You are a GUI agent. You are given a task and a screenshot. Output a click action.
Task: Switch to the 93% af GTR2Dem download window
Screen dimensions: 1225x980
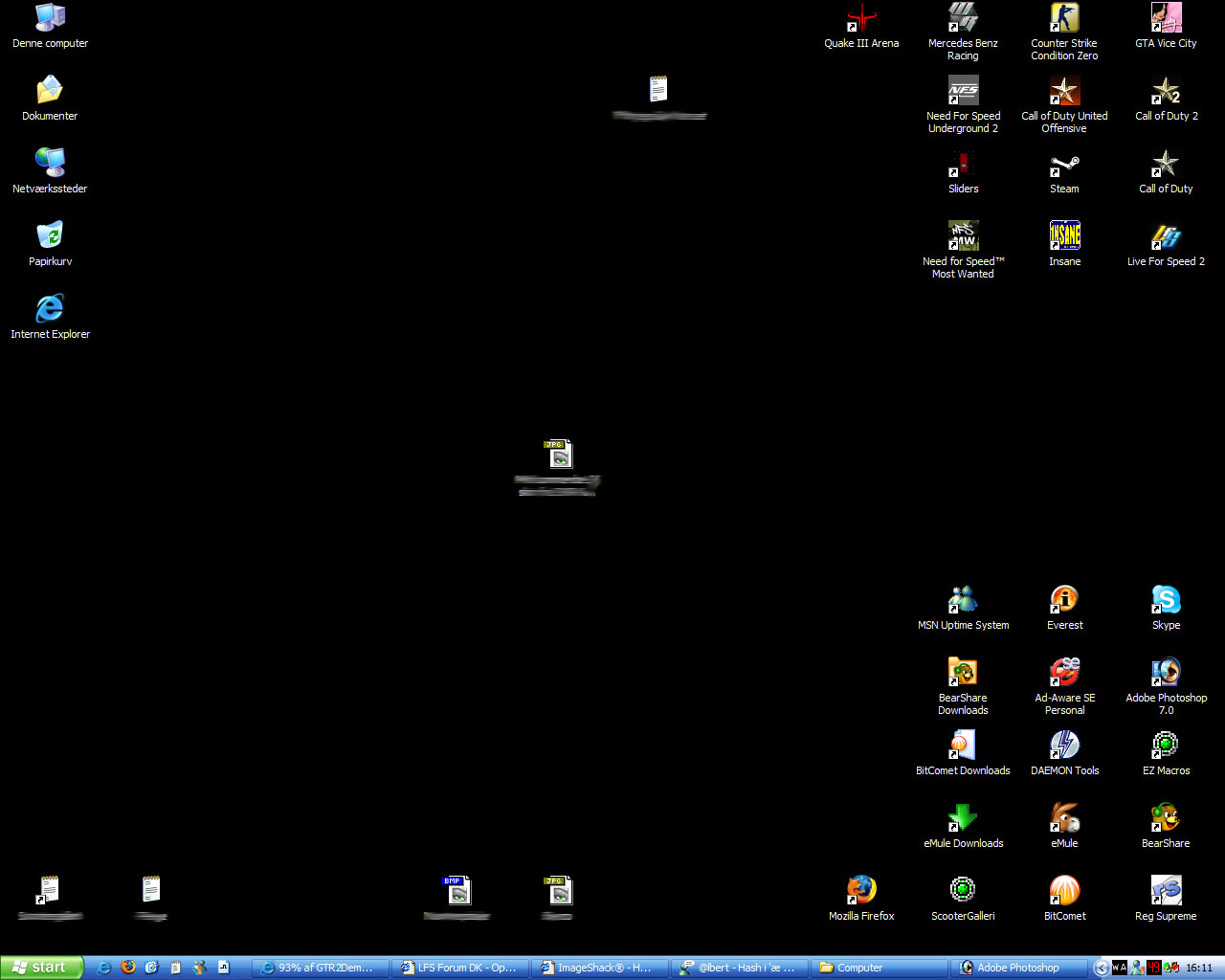click(x=322, y=968)
